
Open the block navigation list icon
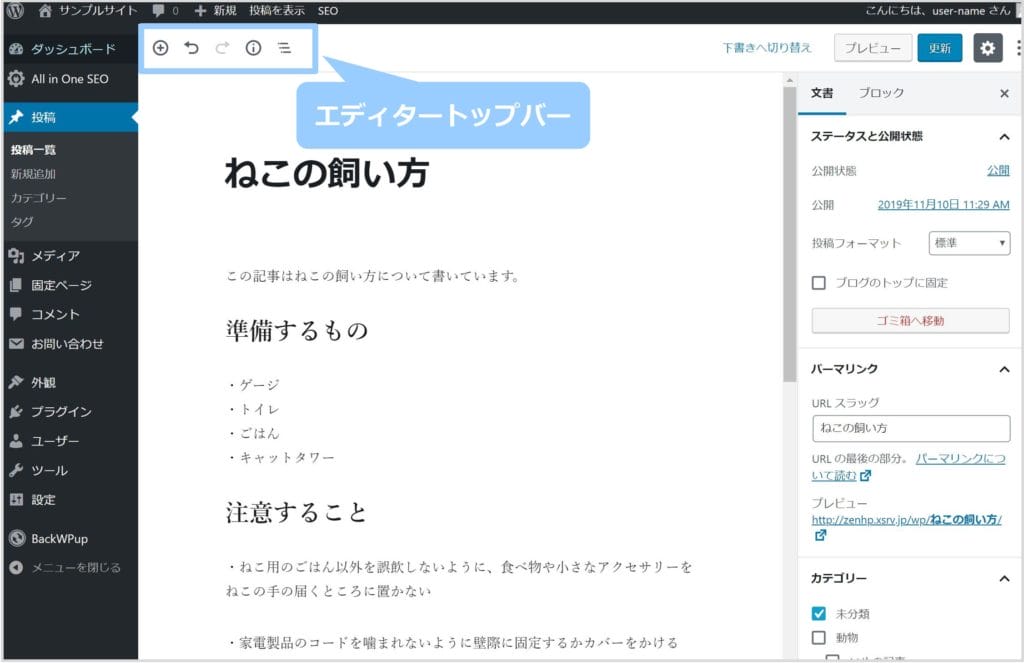pos(284,48)
